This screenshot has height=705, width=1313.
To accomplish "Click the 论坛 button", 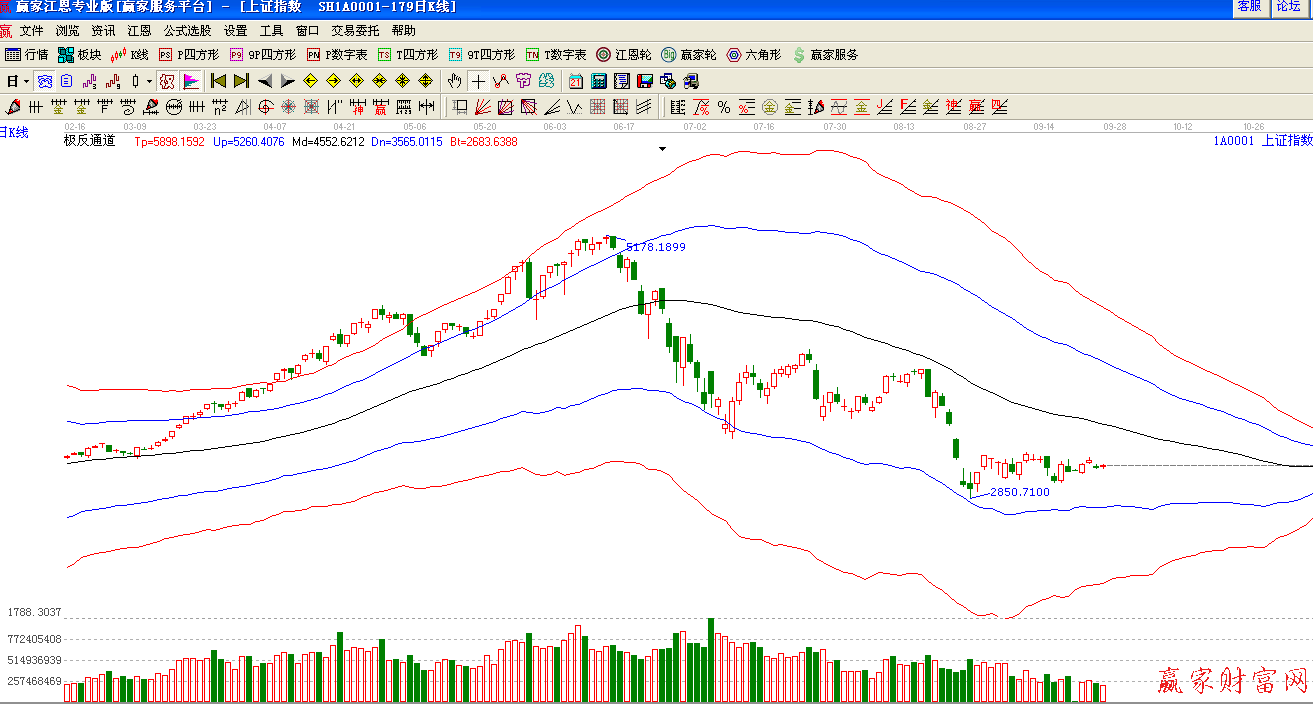I will point(1288,7).
